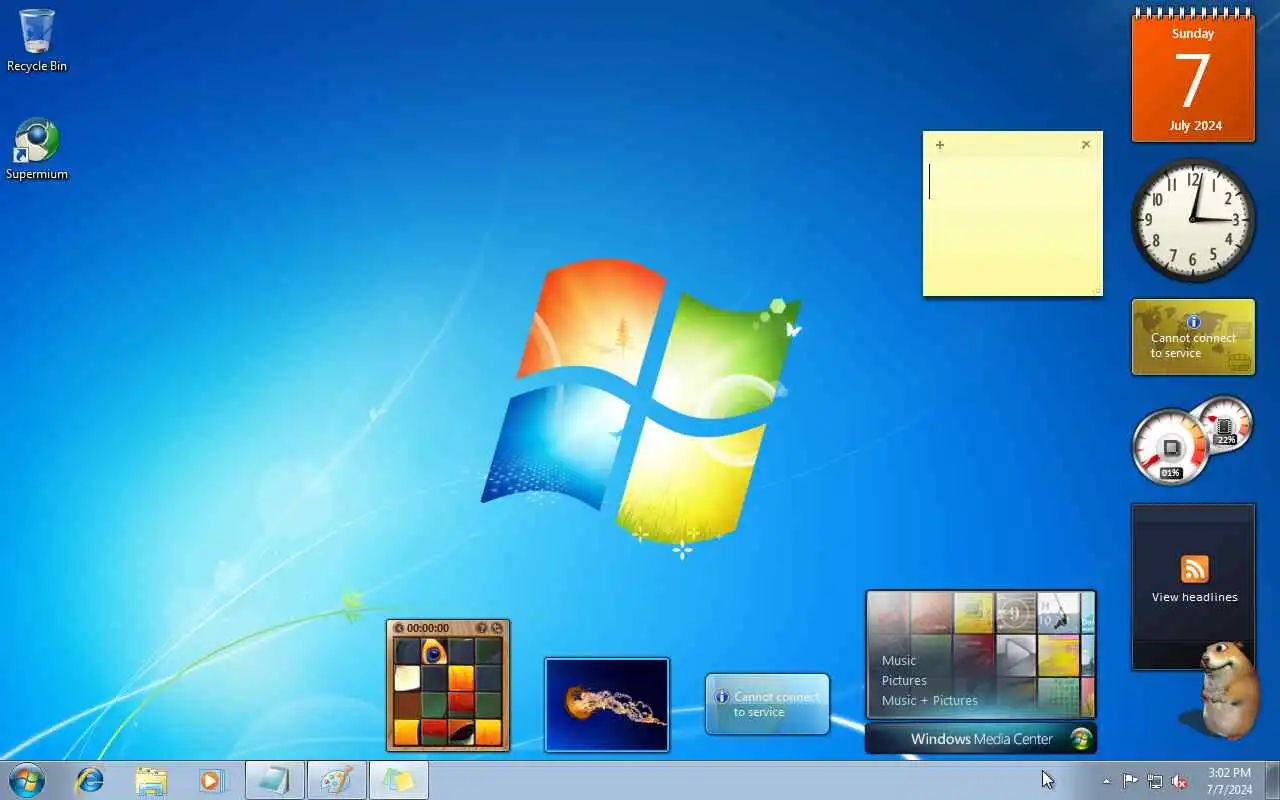The width and height of the screenshot is (1280, 800).
Task: Open Pictures in Media Center gadget
Action: (904, 680)
